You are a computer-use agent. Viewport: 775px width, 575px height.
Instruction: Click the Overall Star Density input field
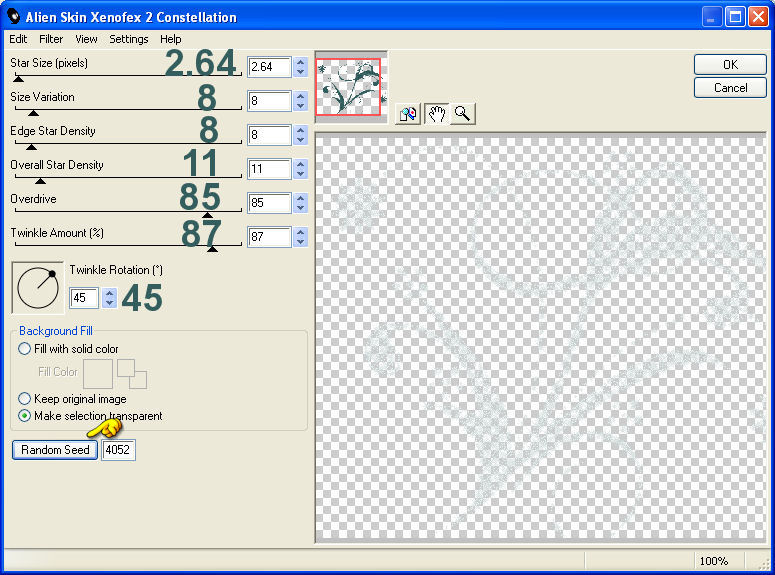tap(269, 169)
